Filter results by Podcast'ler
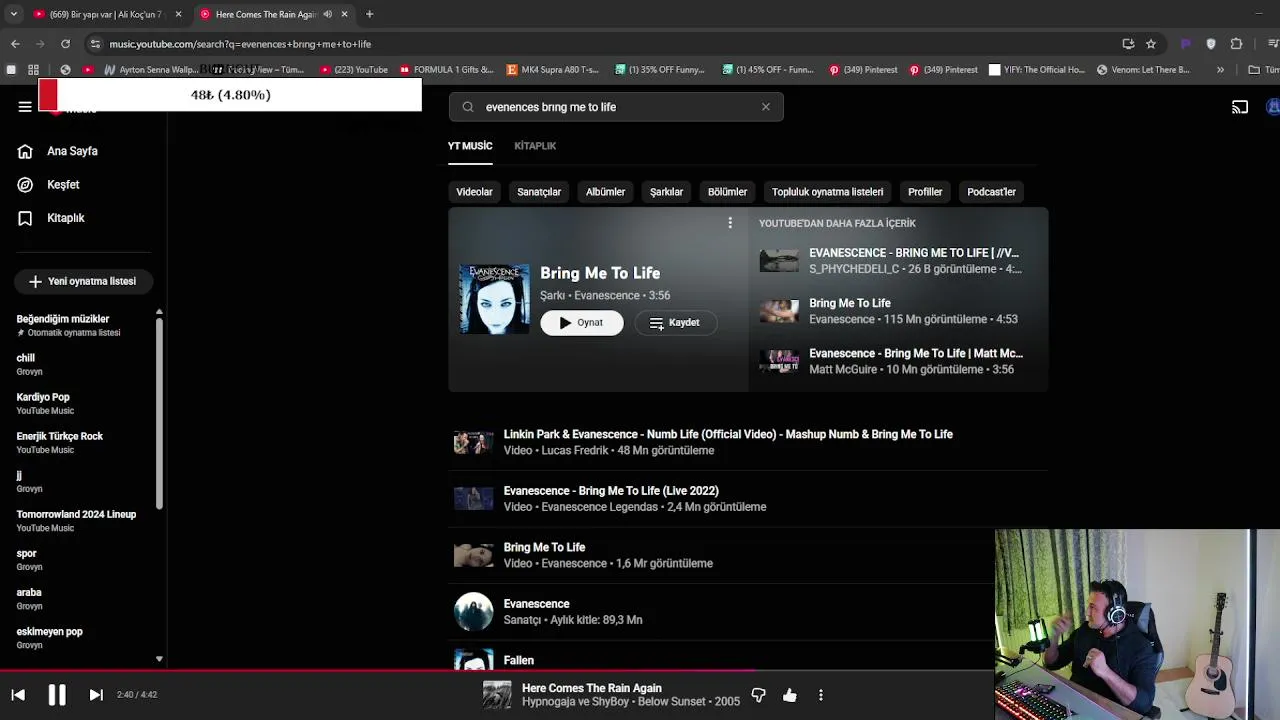Viewport: 1280px width, 720px height. 991,192
